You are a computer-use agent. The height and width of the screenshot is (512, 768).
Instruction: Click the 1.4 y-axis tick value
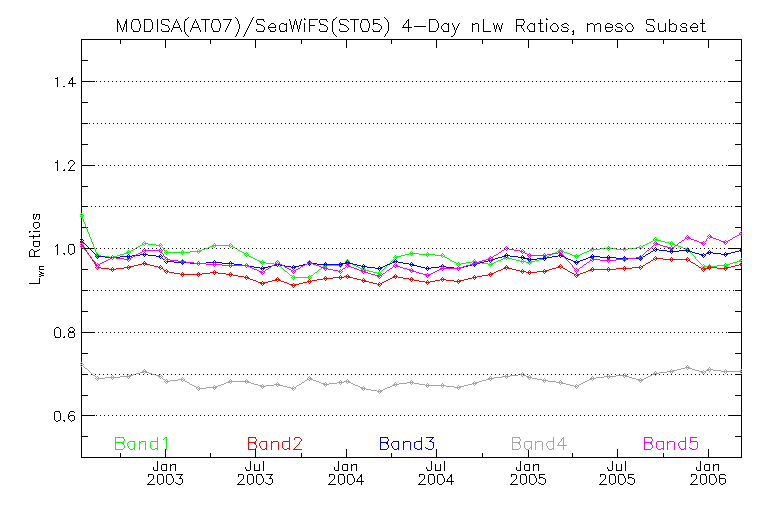pos(65,82)
